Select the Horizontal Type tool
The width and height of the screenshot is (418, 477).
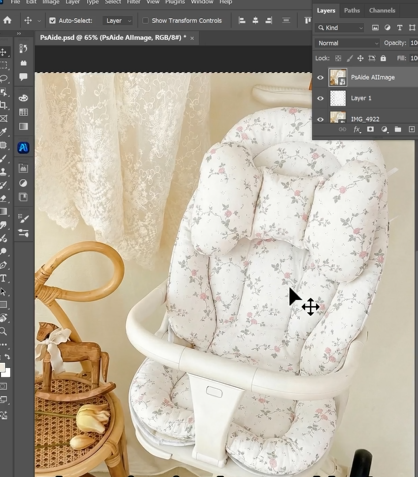pos(3,278)
